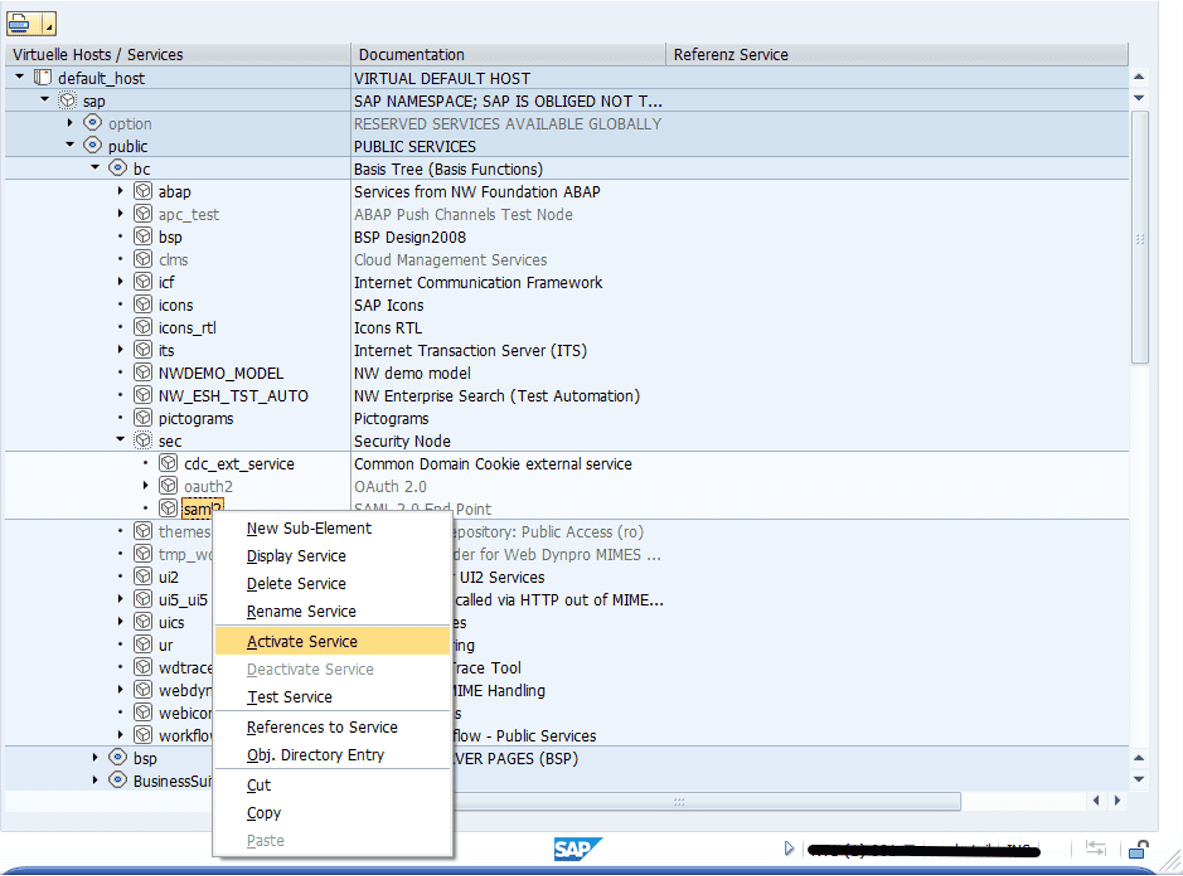
Task: Click the Virtuelle Hosts / Services column header
Action: coord(178,54)
